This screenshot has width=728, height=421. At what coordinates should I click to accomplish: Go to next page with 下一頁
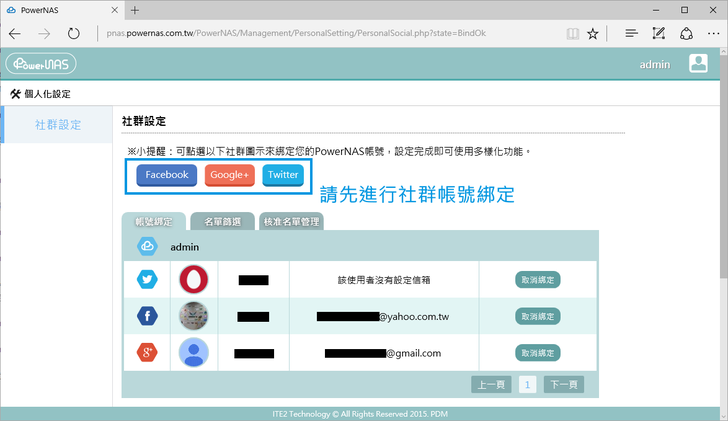(564, 384)
